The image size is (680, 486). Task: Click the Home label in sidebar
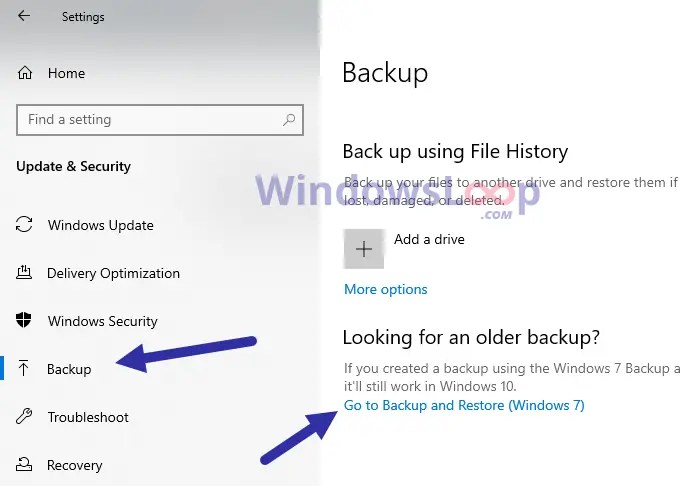[66, 73]
